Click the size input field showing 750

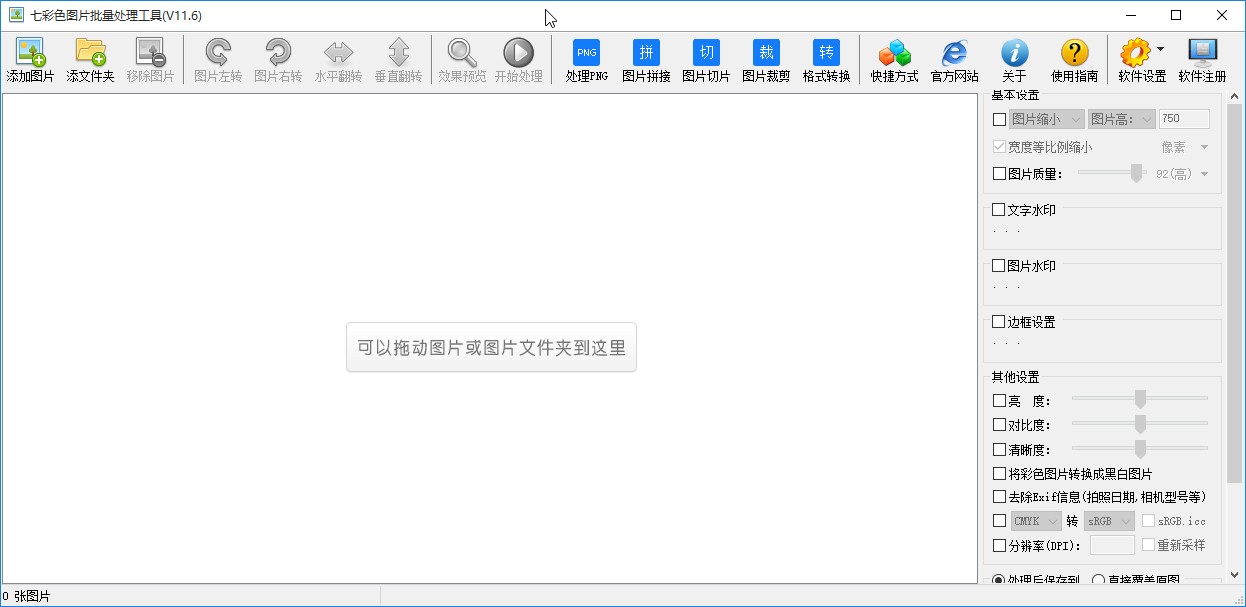[1184, 119]
